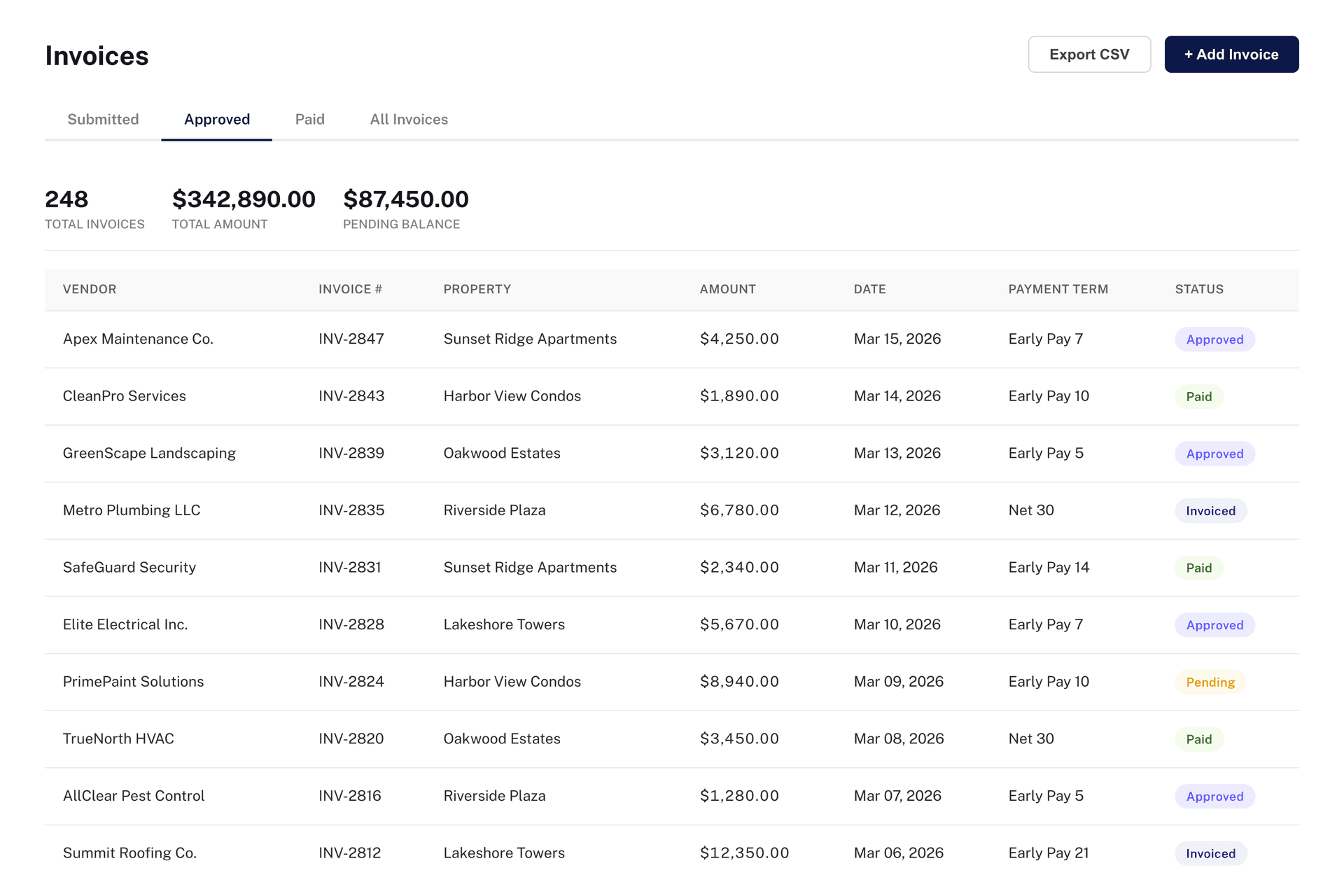This screenshot has width=1344, height=896.
Task: Click the Total Invoices count 248
Action: pyautogui.click(x=66, y=199)
